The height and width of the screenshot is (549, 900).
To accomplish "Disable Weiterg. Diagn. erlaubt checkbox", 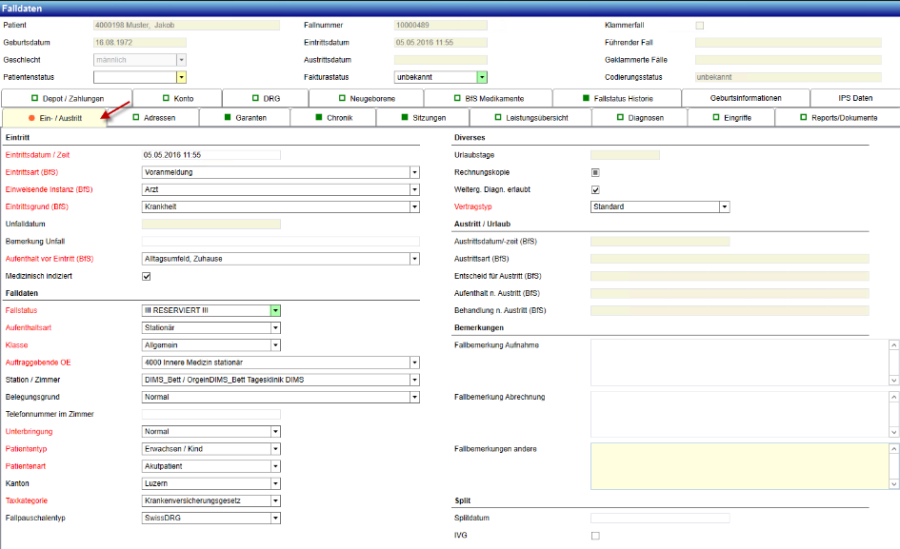I will pyautogui.click(x=595, y=190).
